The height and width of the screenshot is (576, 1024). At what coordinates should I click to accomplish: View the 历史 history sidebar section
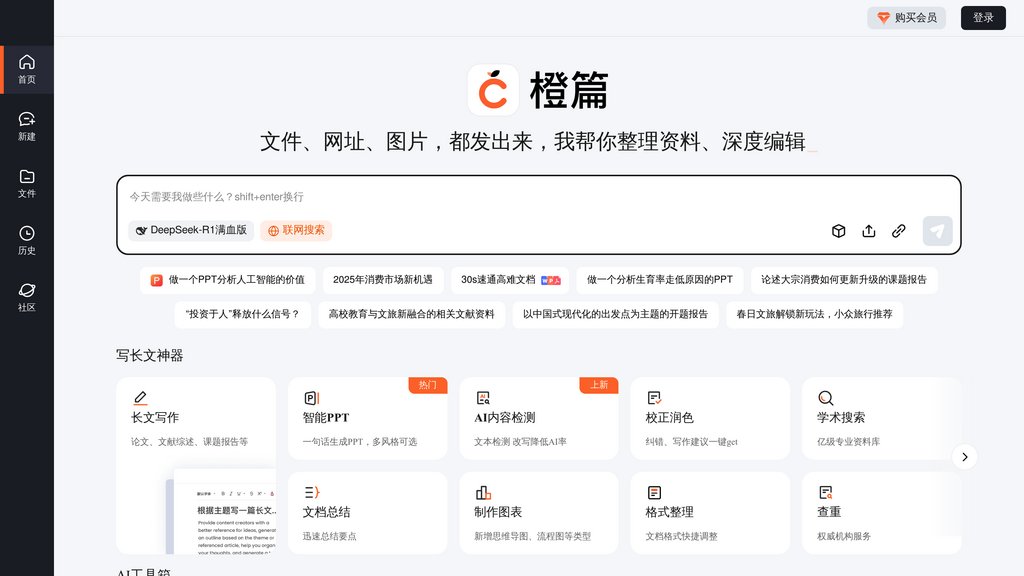(x=27, y=240)
